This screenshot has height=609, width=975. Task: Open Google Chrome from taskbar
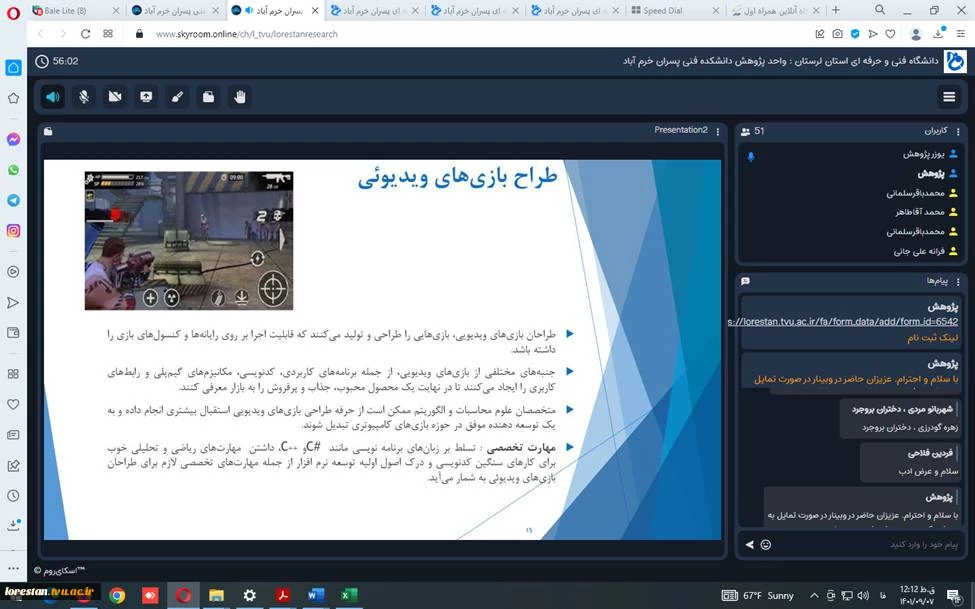[x=117, y=596]
